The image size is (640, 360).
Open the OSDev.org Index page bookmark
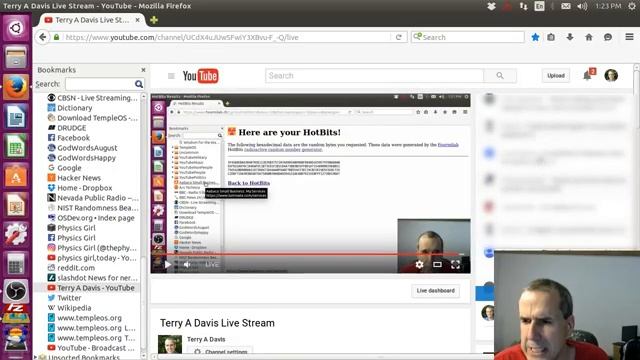91,218
